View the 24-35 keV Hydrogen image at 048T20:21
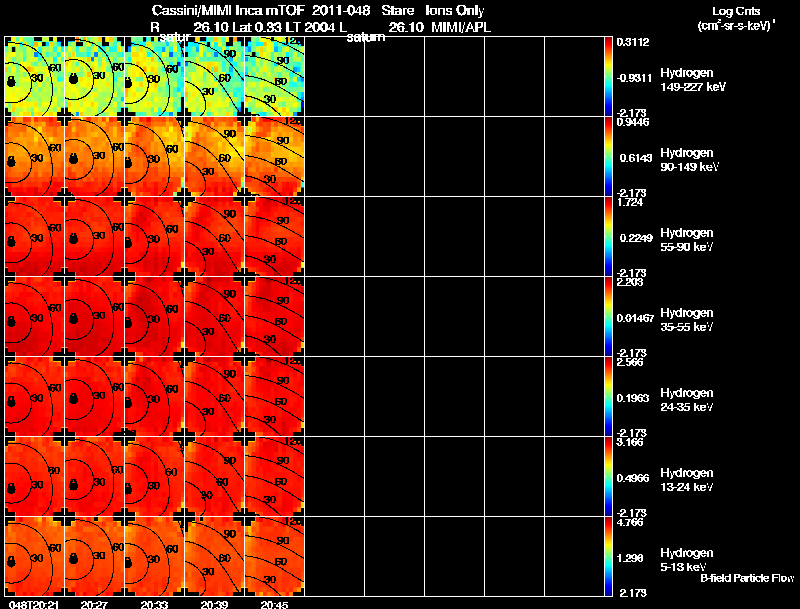 click(35, 396)
